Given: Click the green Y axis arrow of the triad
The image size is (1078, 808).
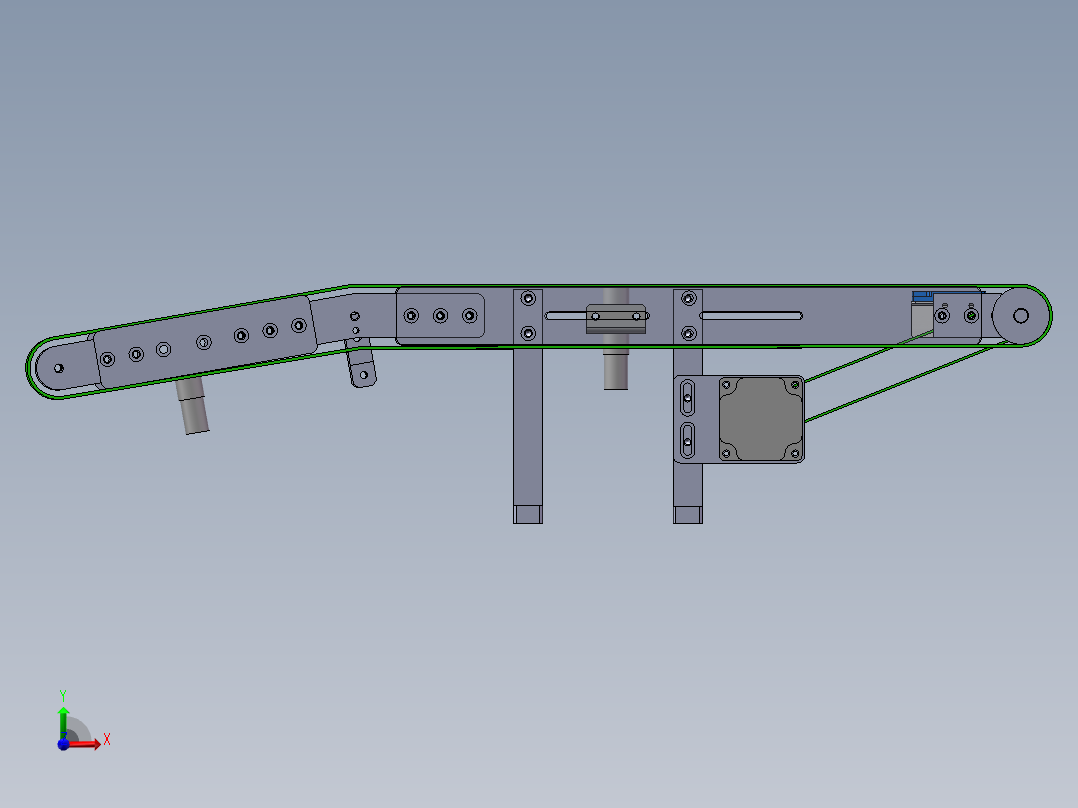Looking at the screenshot, I should 63,723.
